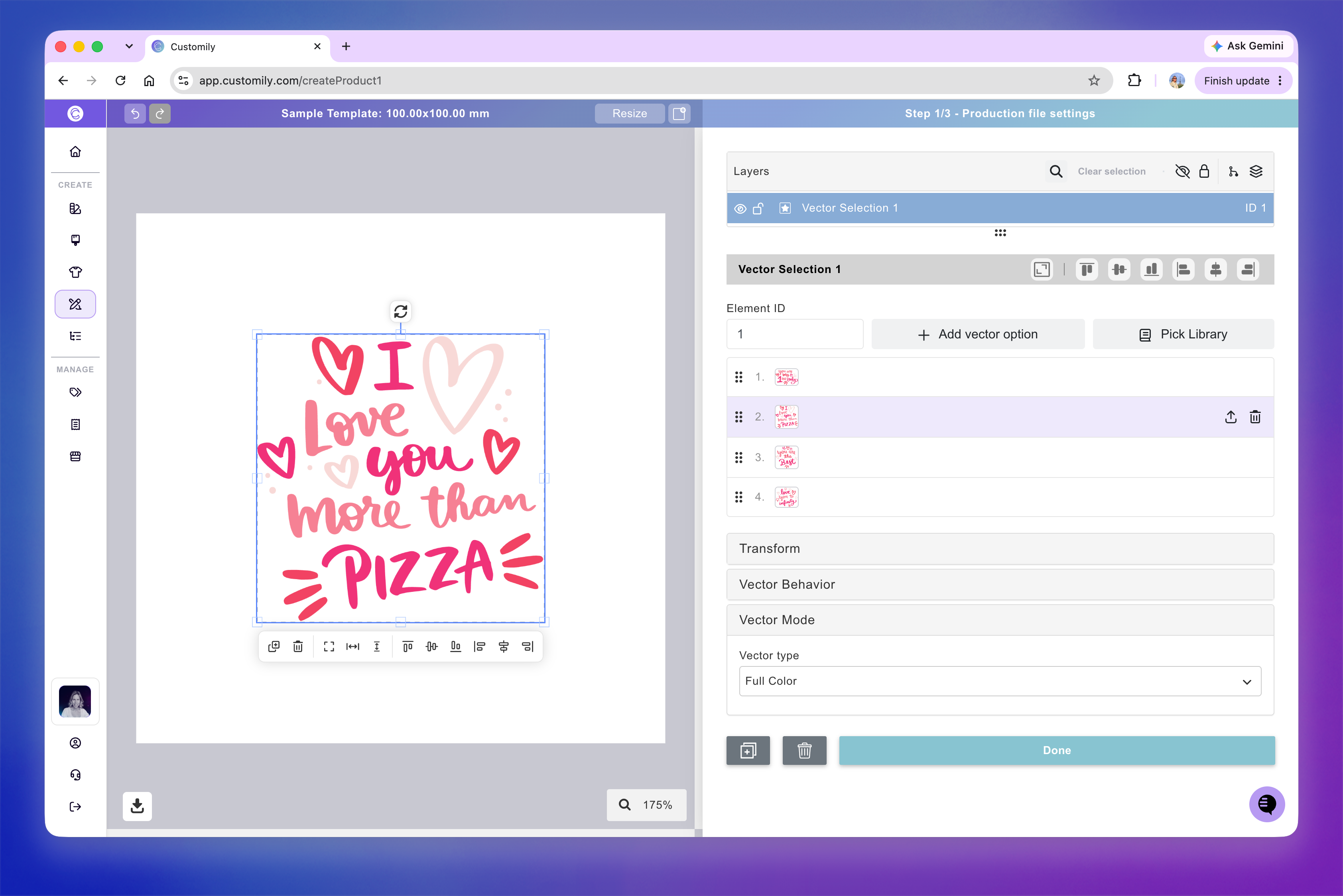
Task: Click the rotate handle above the pizza artwork
Action: (401, 311)
